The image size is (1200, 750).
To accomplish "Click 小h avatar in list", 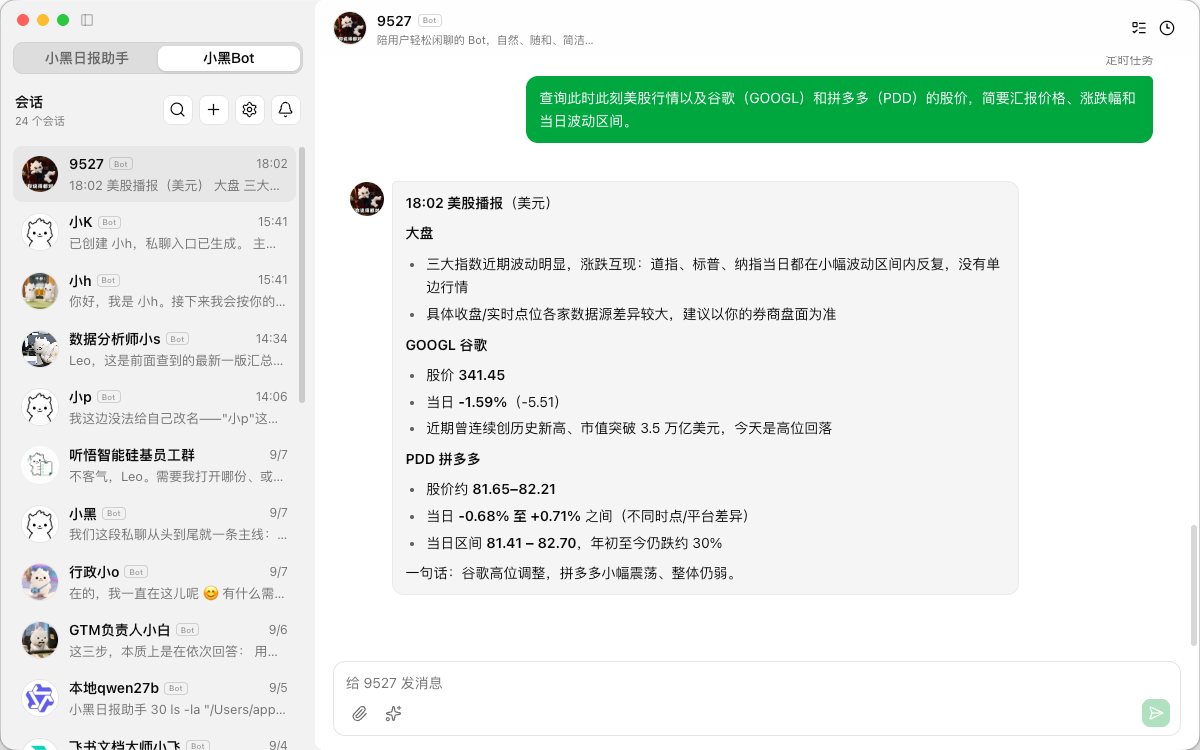I will [40, 290].
